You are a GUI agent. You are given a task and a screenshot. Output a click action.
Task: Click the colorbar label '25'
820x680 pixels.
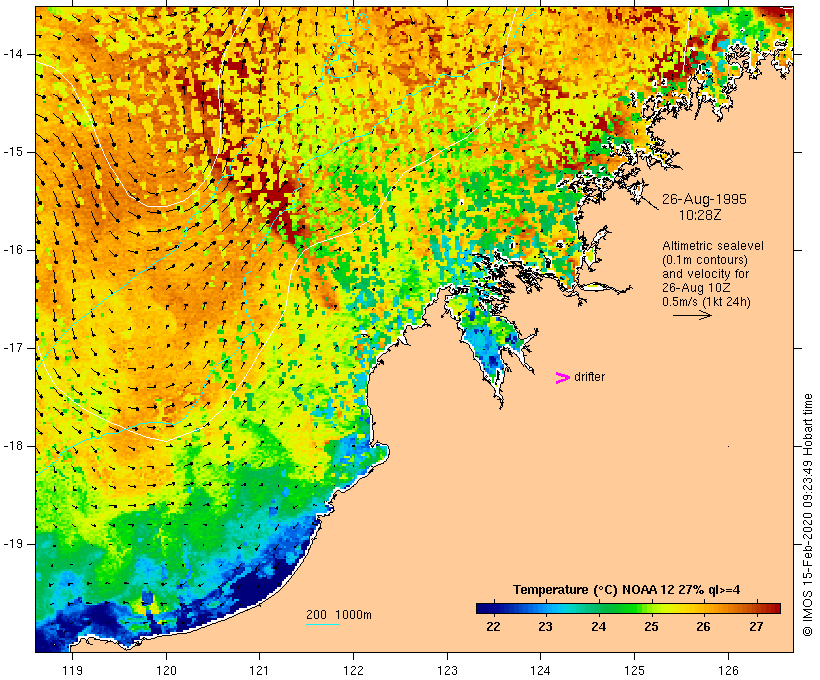pos(651,627)
